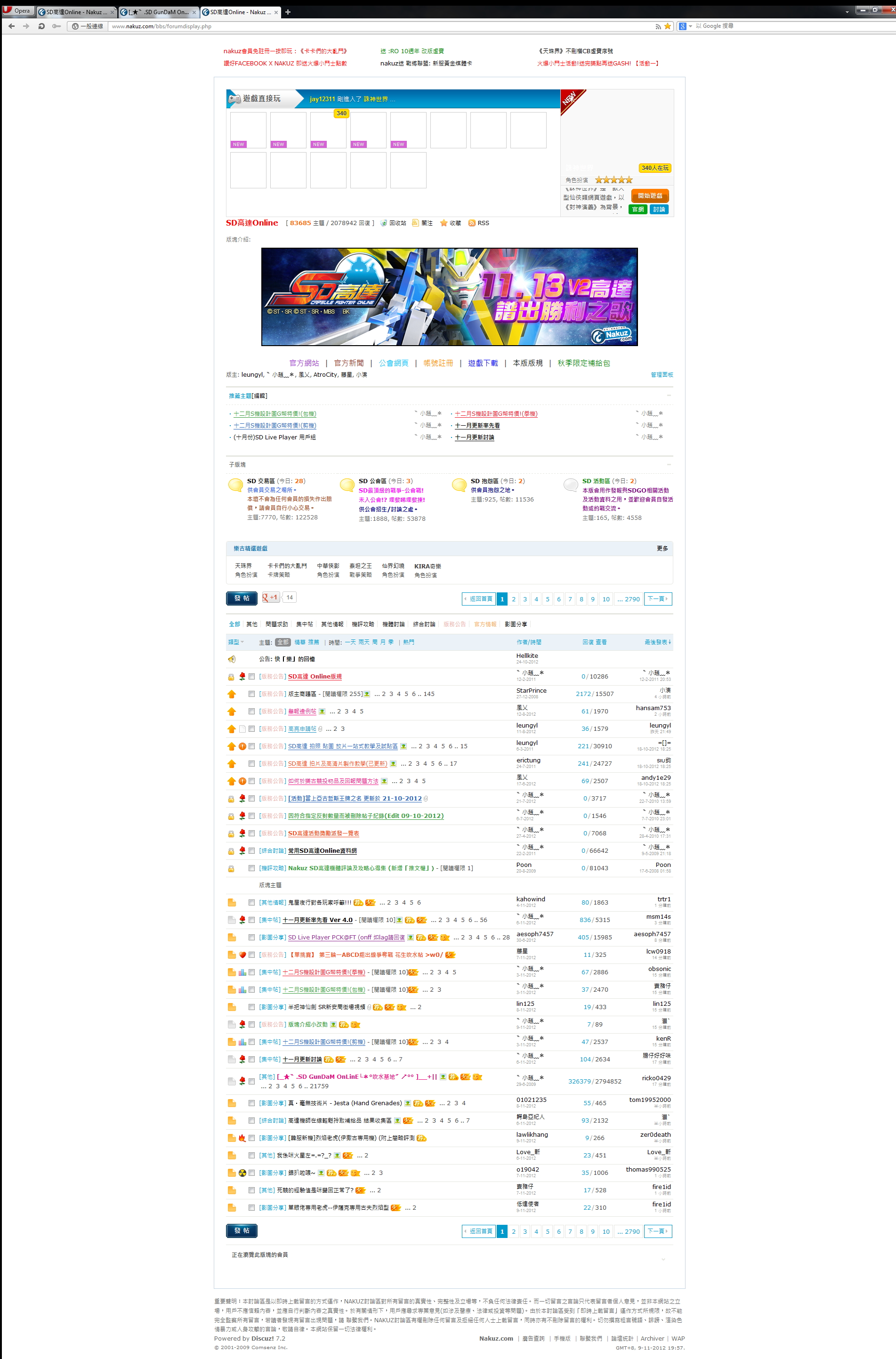Click the browser forward arrow

[26, 26]
